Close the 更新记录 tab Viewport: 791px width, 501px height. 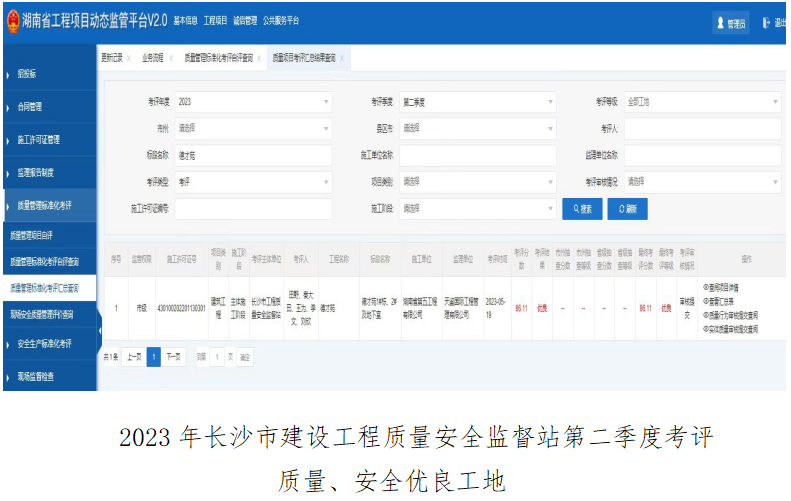129,59
